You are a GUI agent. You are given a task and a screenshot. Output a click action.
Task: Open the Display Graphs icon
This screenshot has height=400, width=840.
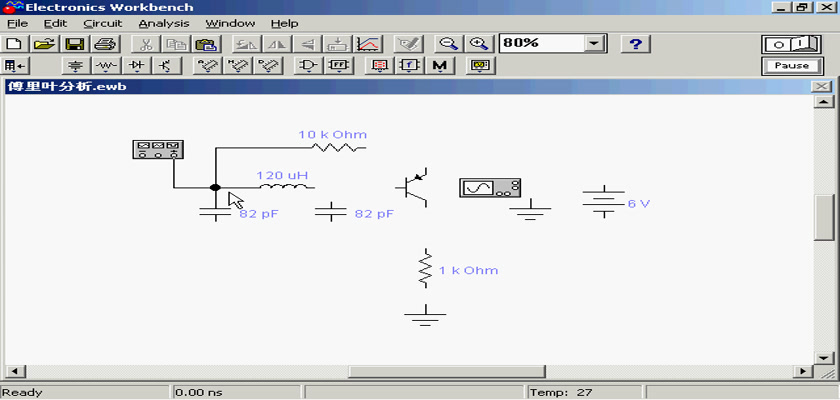(x=368, y=44)
